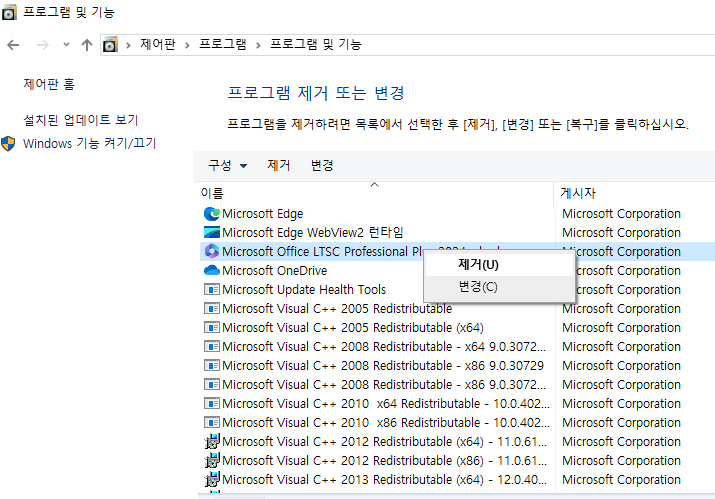Click icon of Visual C++ 2005 Redistributable (x64)
The image size is (715, 499).
(x=212, y=327)
